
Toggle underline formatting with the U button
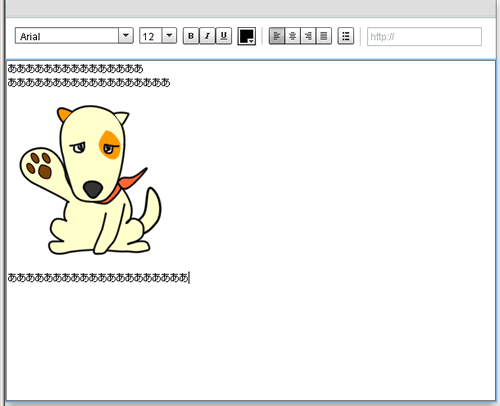coord(224,36)
